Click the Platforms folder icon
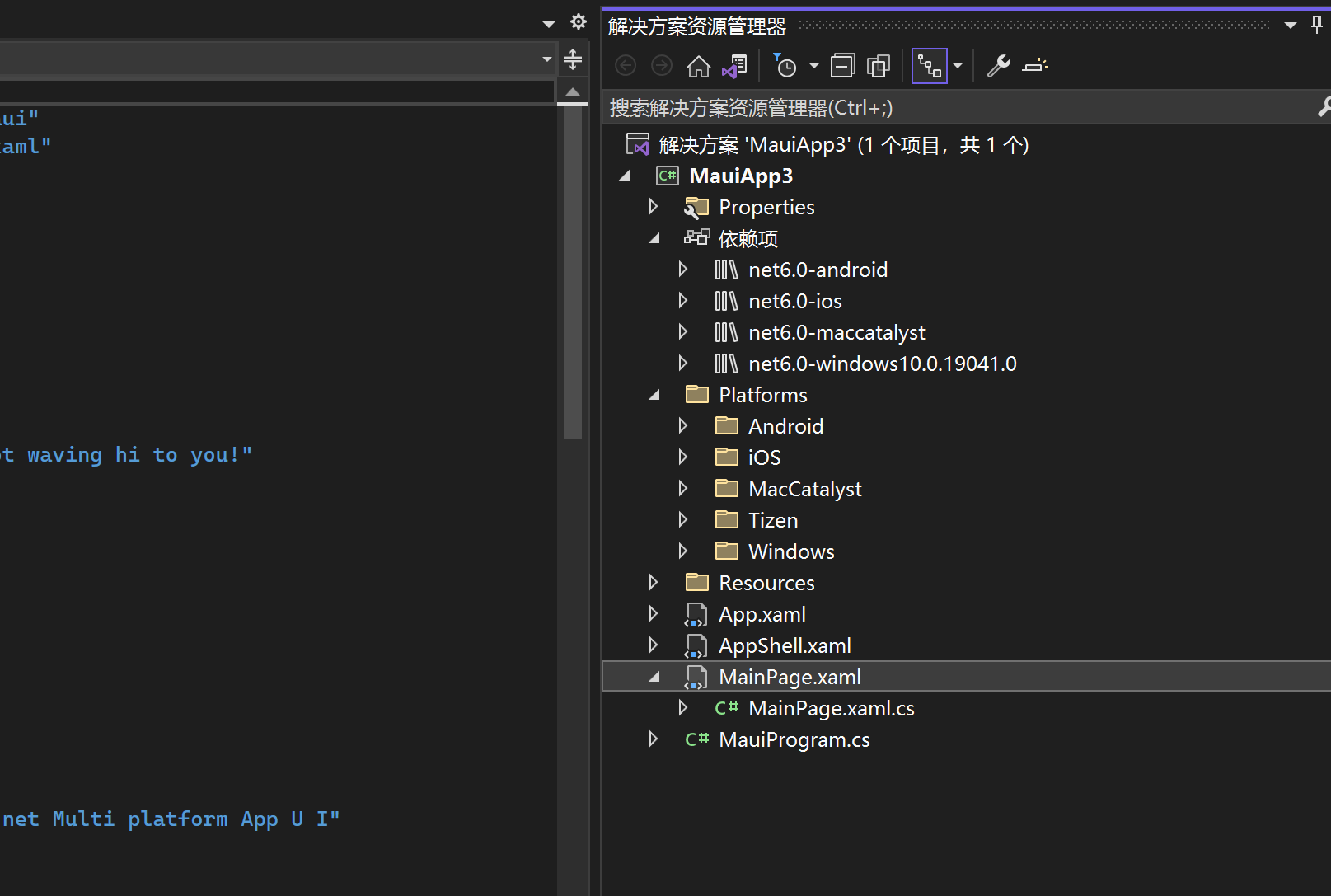Viewport: 1331px width, 896px height. 697,394
